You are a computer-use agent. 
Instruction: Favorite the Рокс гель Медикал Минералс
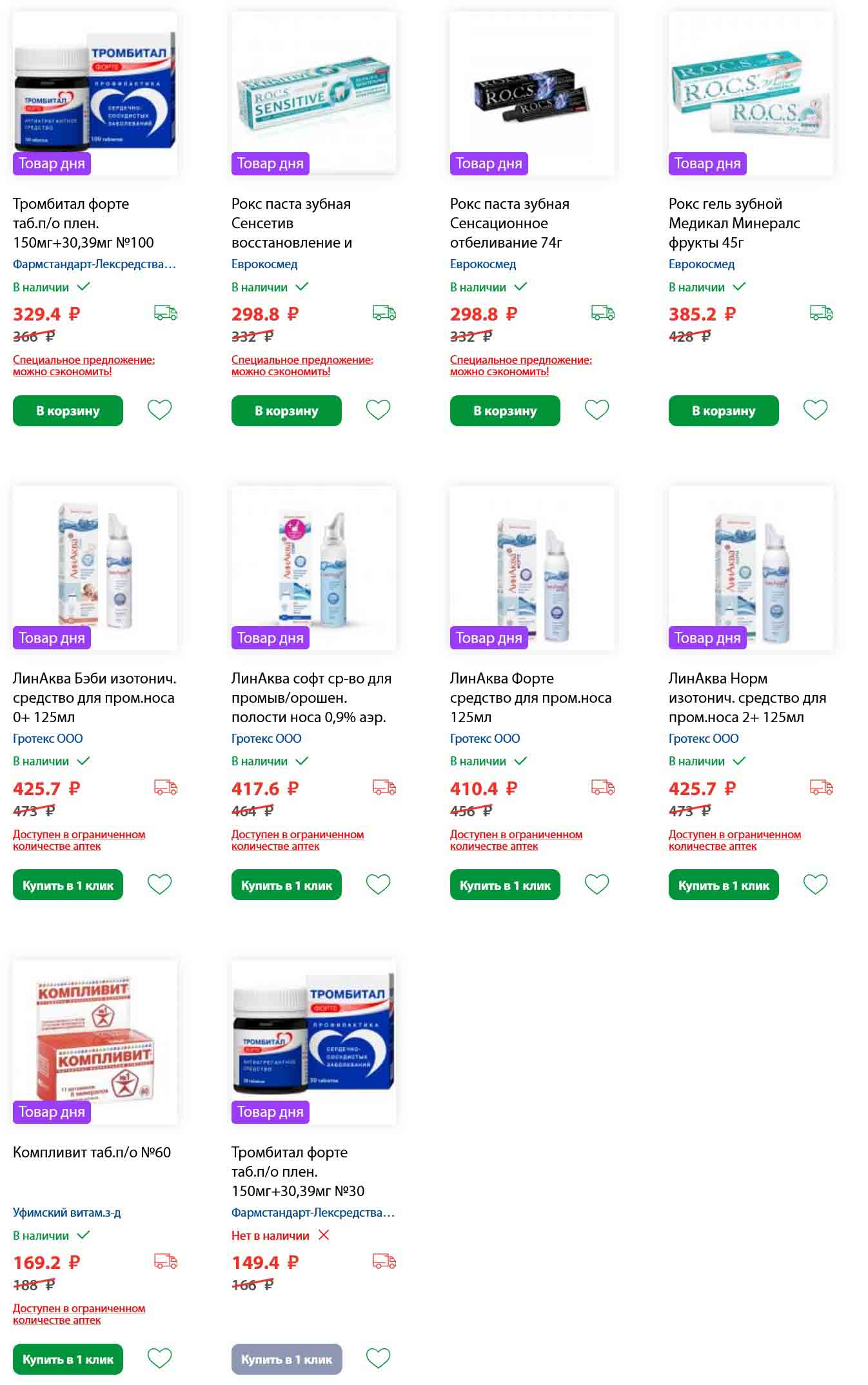click(x=815, y=410)
